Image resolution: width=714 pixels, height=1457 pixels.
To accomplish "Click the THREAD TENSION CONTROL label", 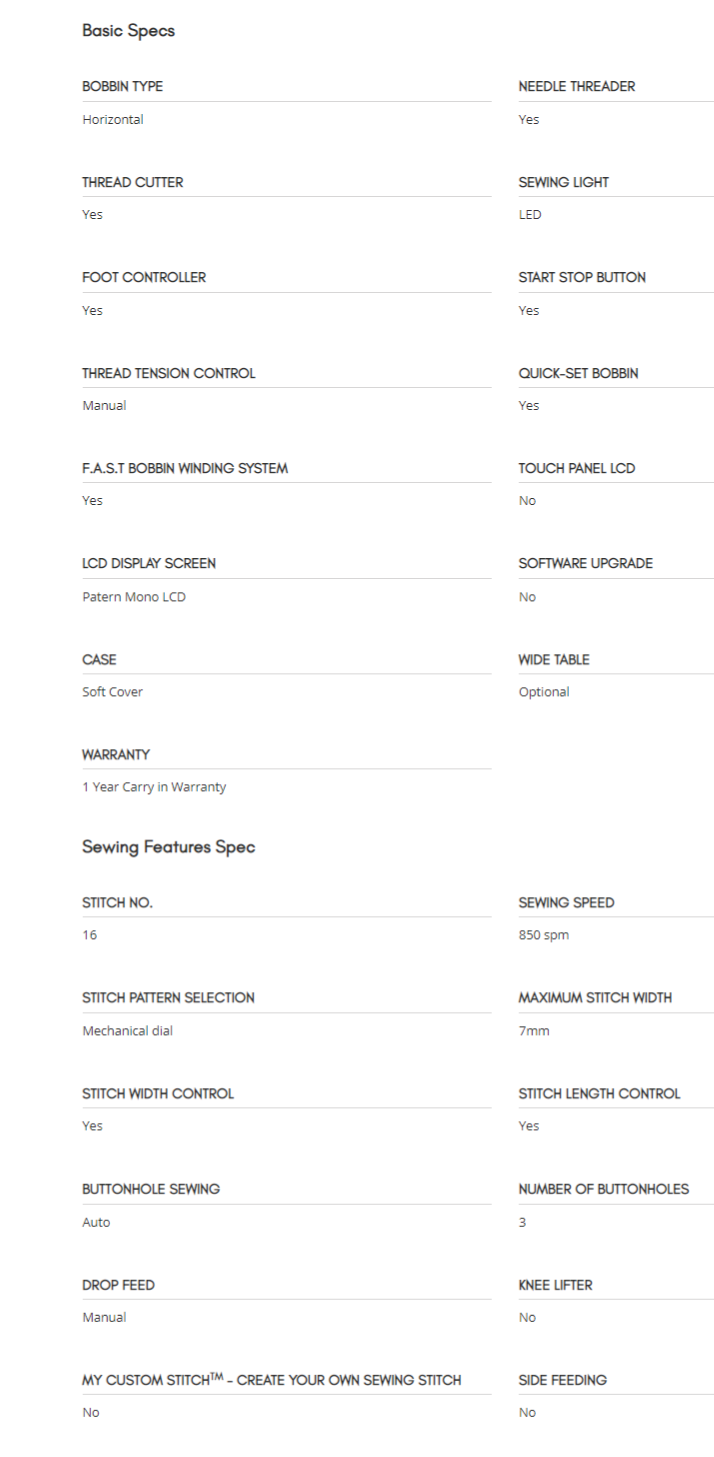I will pyautogui.click(x=168, y=374).
